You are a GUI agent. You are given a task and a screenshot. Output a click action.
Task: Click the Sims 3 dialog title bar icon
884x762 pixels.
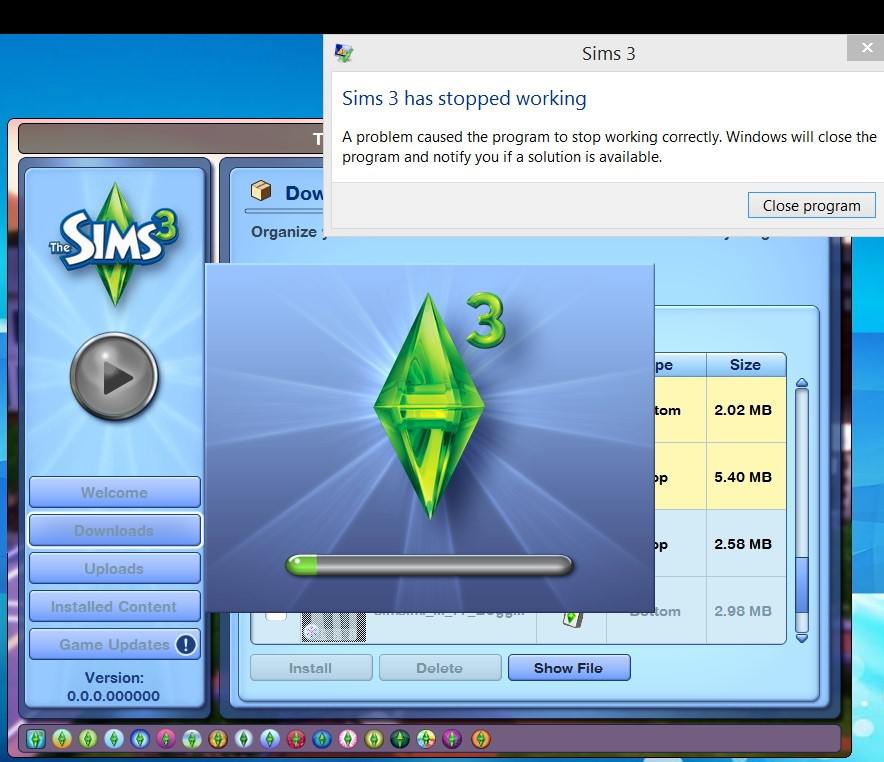(x=343, y=53)
